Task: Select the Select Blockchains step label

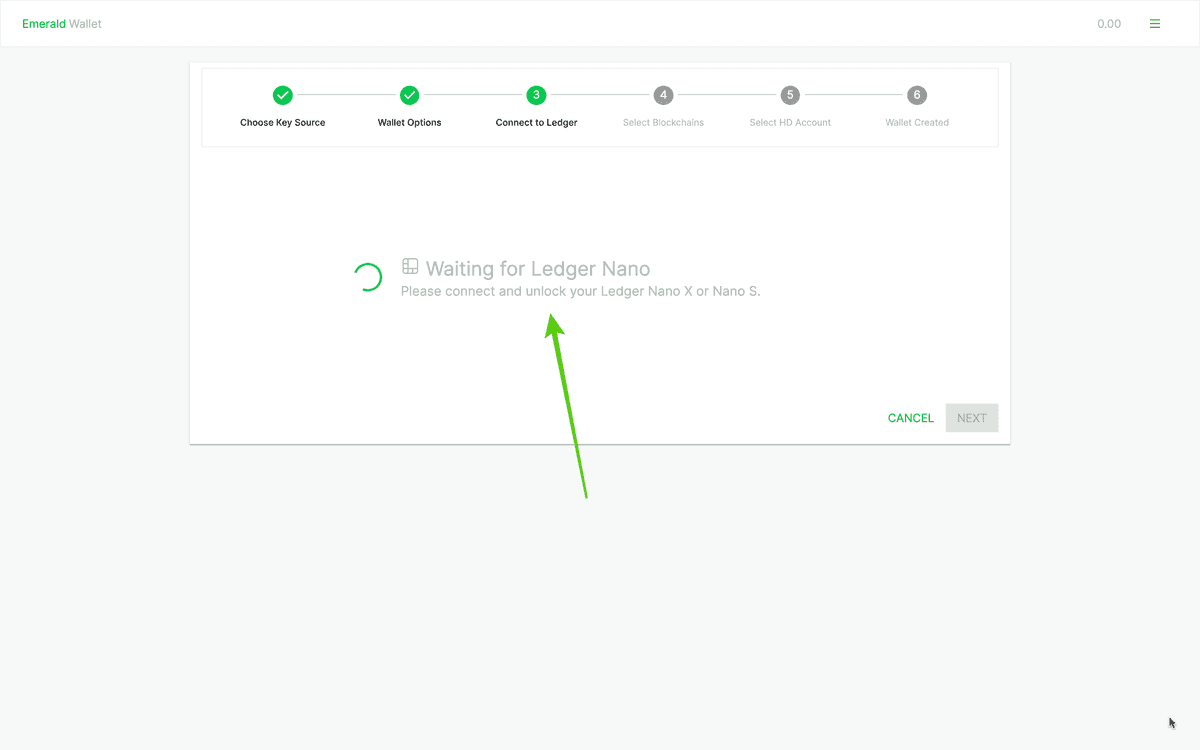Action: pyautogui.click(x=663, y=122)
